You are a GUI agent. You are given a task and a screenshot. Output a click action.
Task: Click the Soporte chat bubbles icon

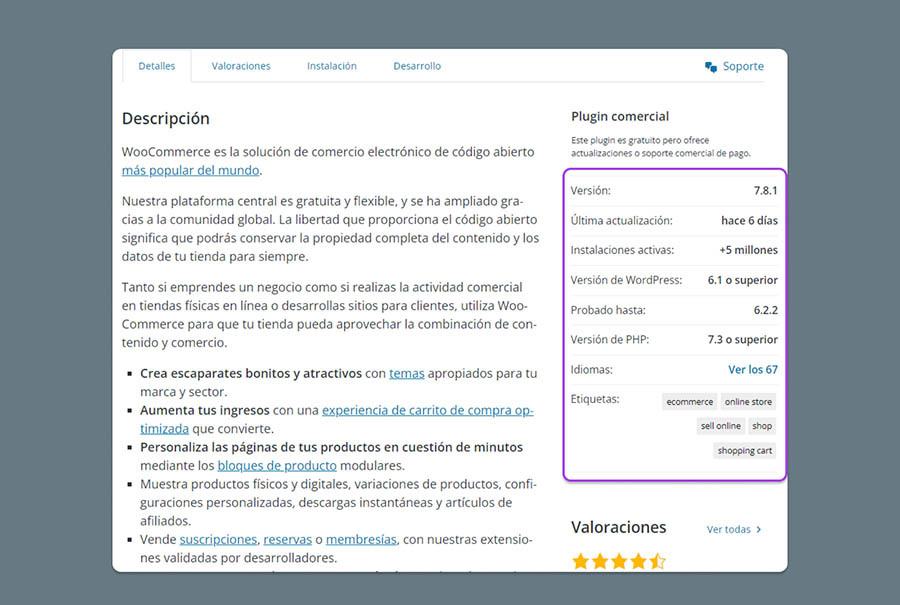710,67
